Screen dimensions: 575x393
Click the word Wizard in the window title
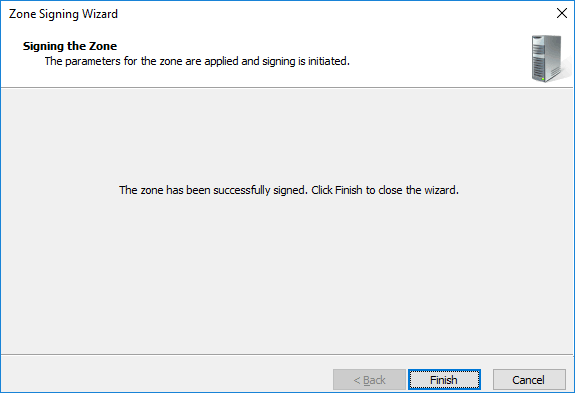[100, 14]
